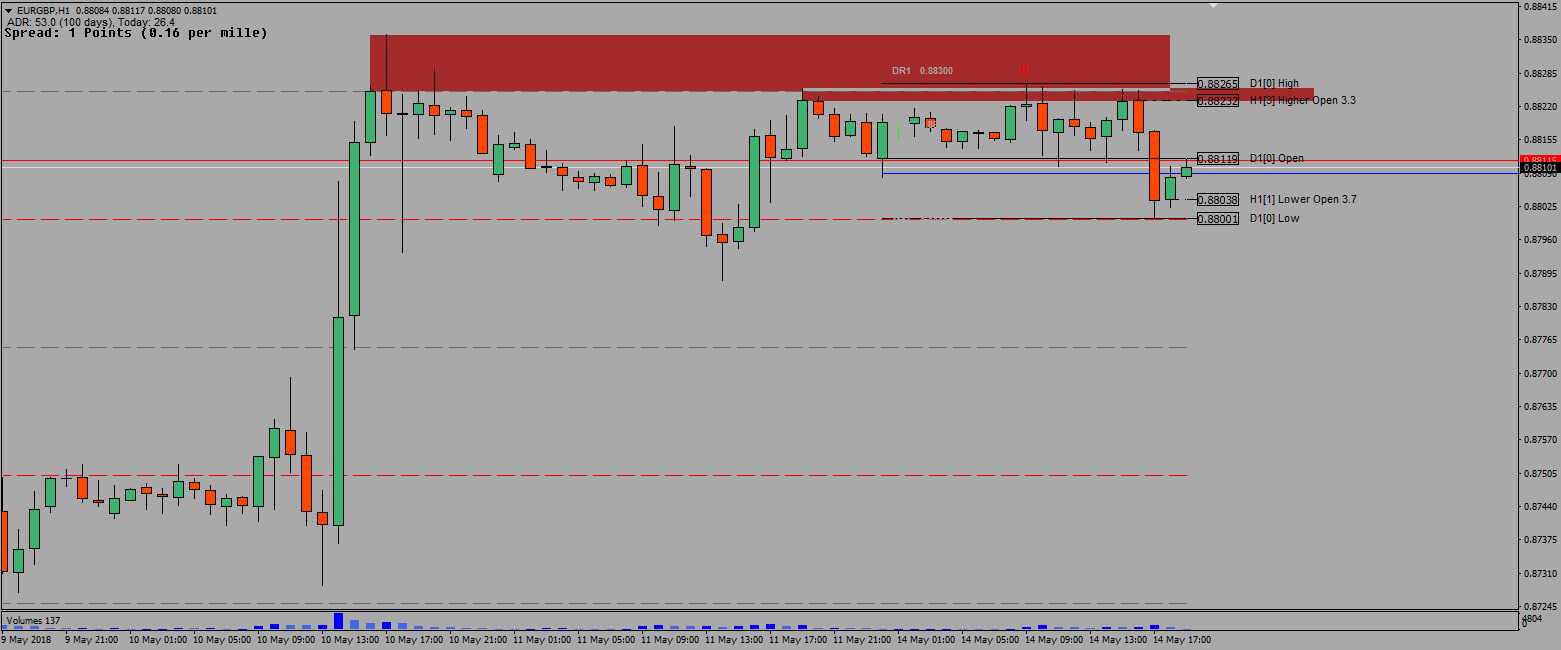Click 14 May 17:00 on the time axis

pyautogui.click(x=1182, y=639)
